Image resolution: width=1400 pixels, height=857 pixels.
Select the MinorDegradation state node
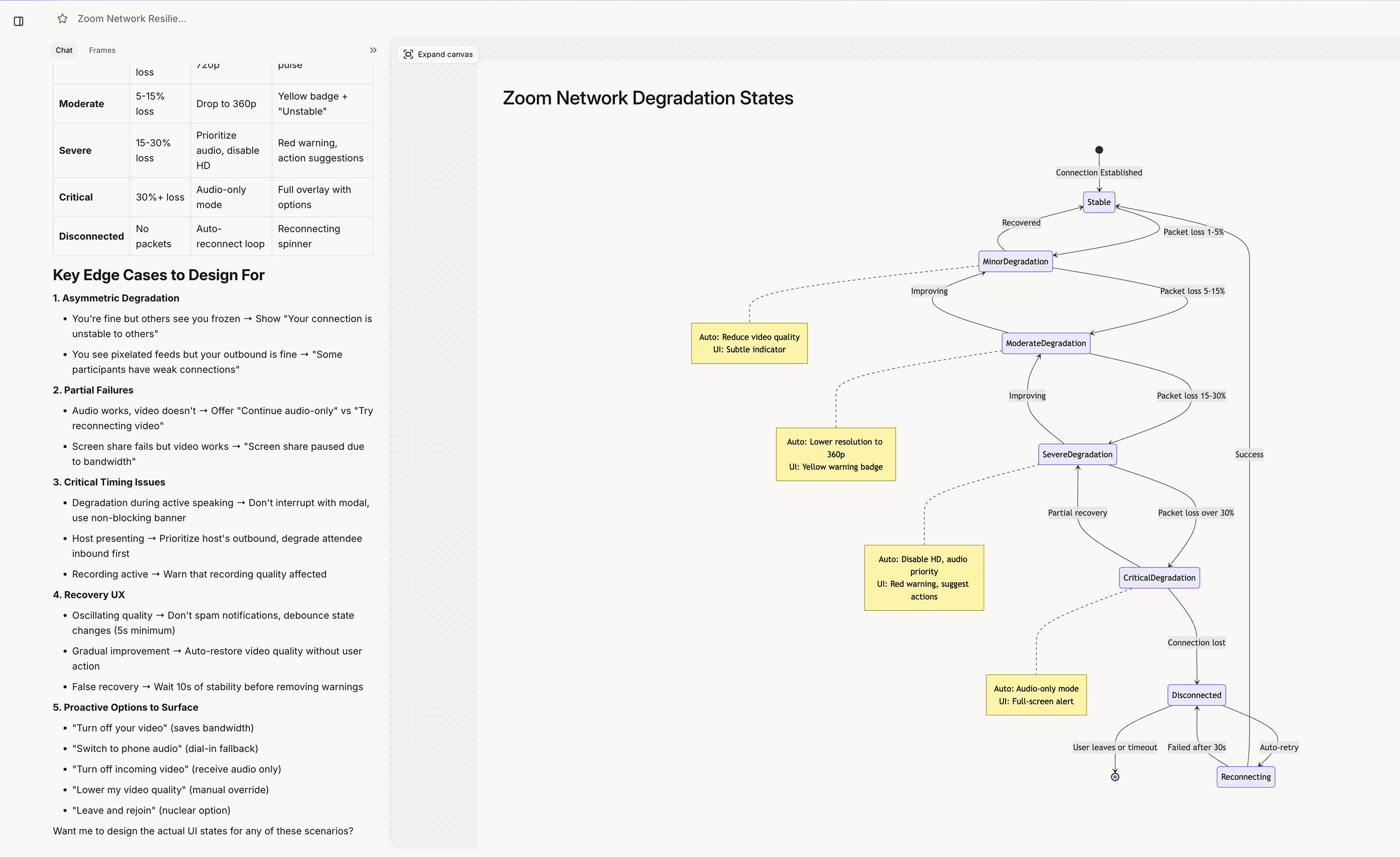pos(1015,261)
